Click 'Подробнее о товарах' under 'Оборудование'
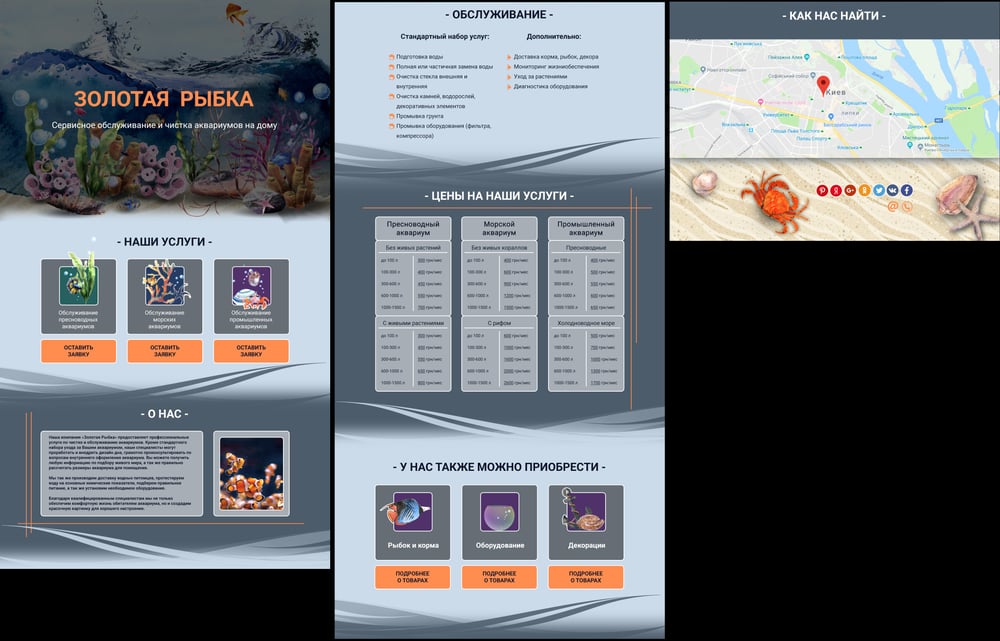Image resolution: width=1000 pixels, height=641 pixels. pos(499,577)
